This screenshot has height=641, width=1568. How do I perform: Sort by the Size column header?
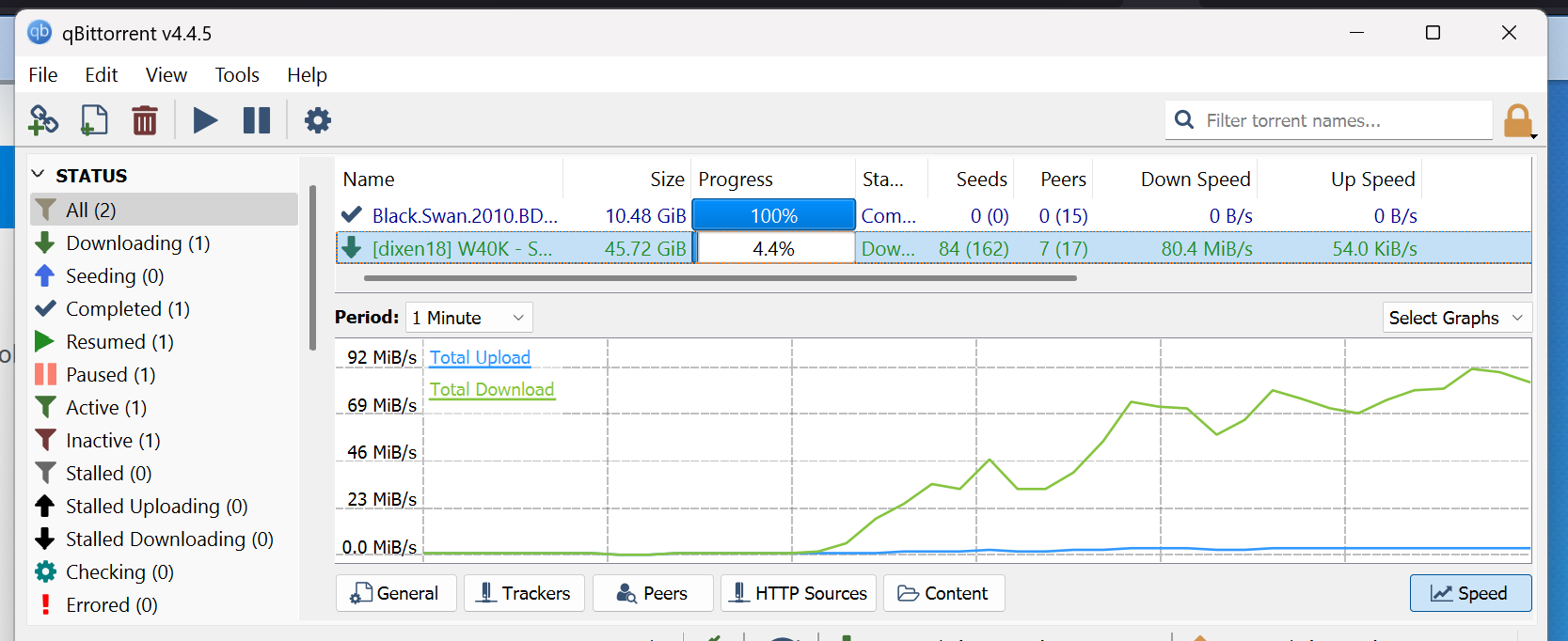[x=627, y=179]
